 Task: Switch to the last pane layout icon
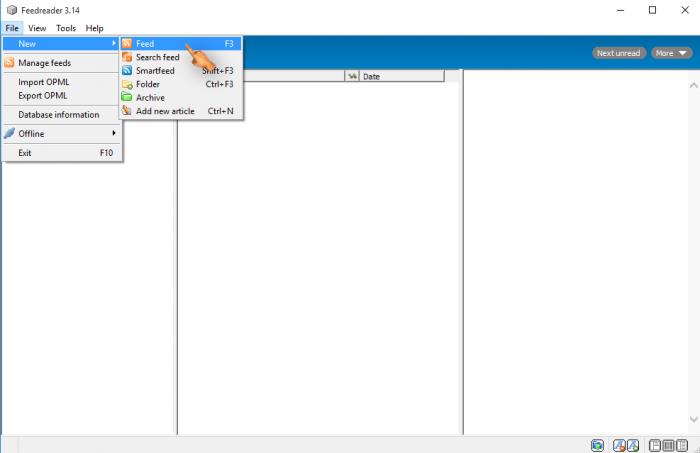click(682, 445)
